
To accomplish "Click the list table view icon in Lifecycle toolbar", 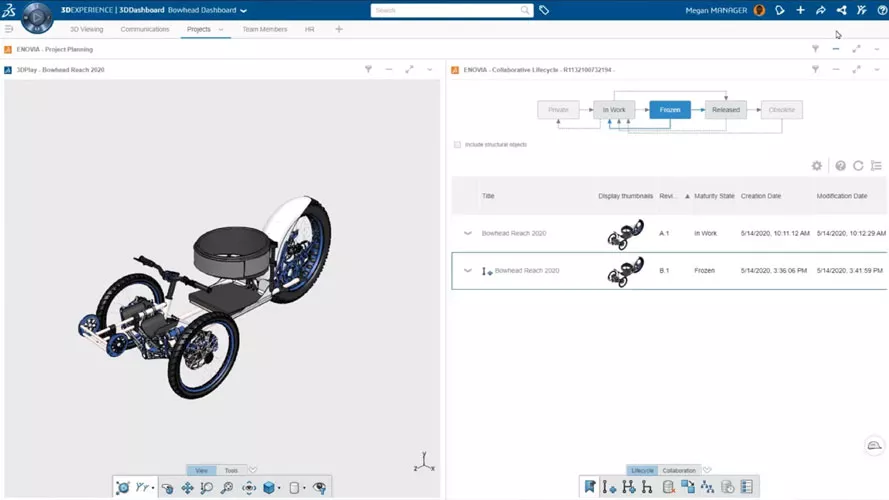I will [x=747, y=486].
